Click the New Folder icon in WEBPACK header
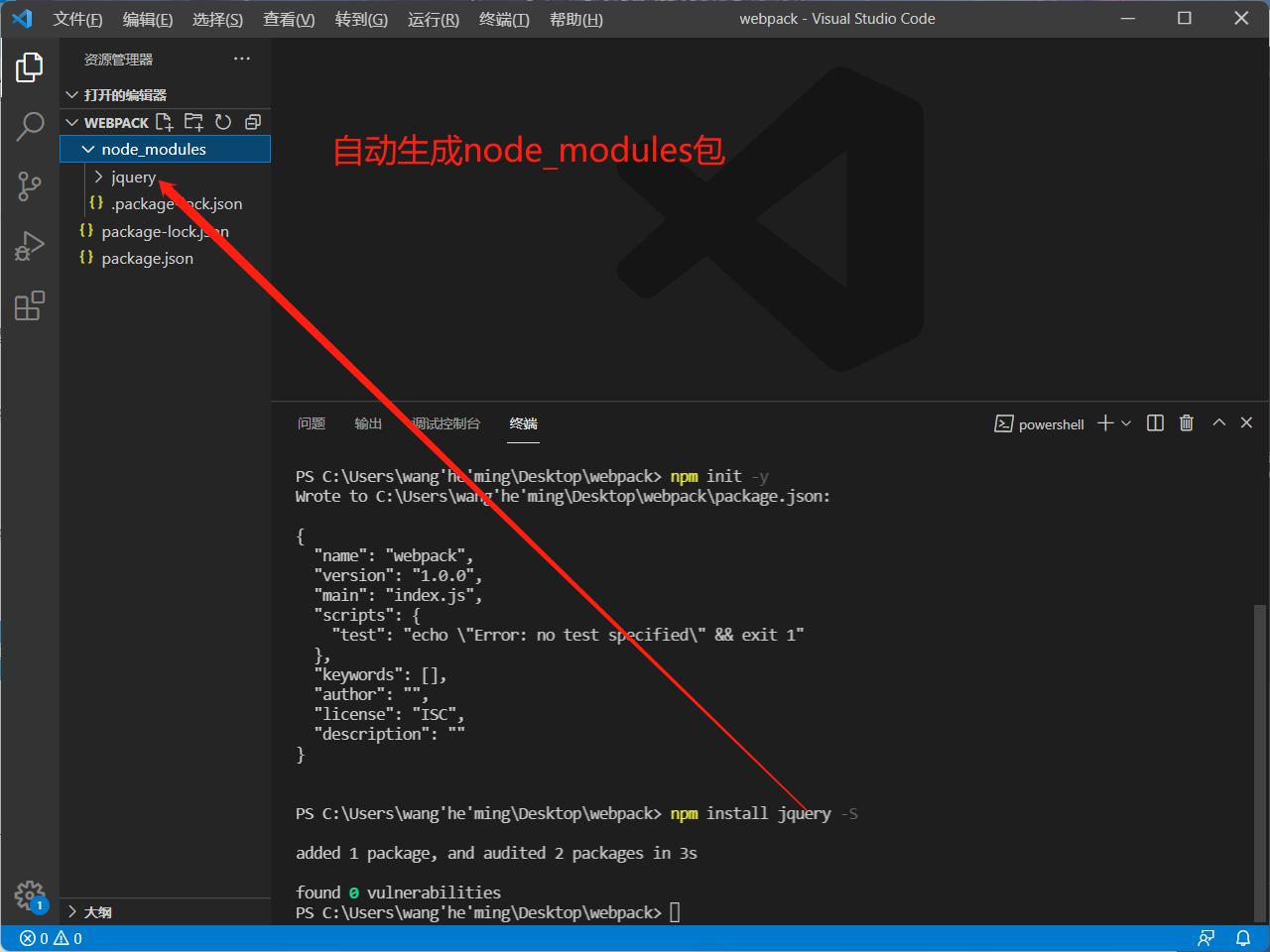The height and width of the screenshot is (952, 1270). coord(193,122)
